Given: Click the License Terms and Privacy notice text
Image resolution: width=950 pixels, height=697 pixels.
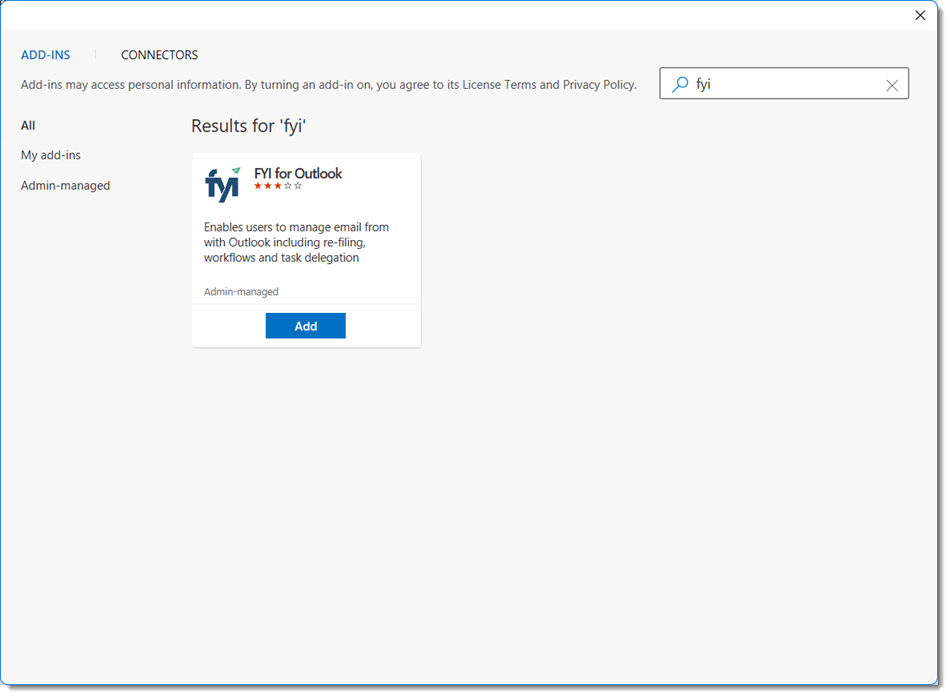Looking at the screenshot, I should [x=329, y=85].
